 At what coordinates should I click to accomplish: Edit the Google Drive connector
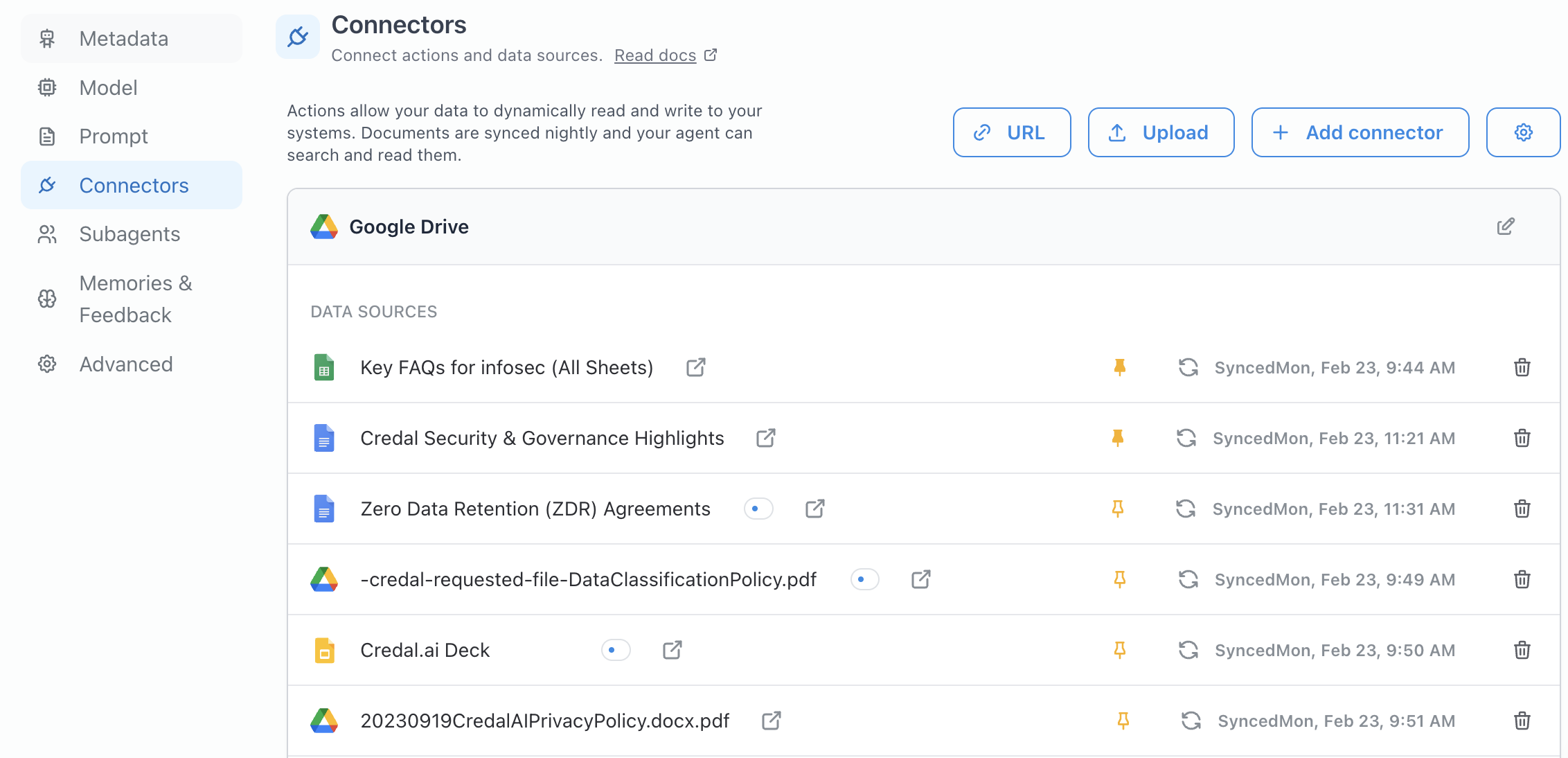(1505, 227)
